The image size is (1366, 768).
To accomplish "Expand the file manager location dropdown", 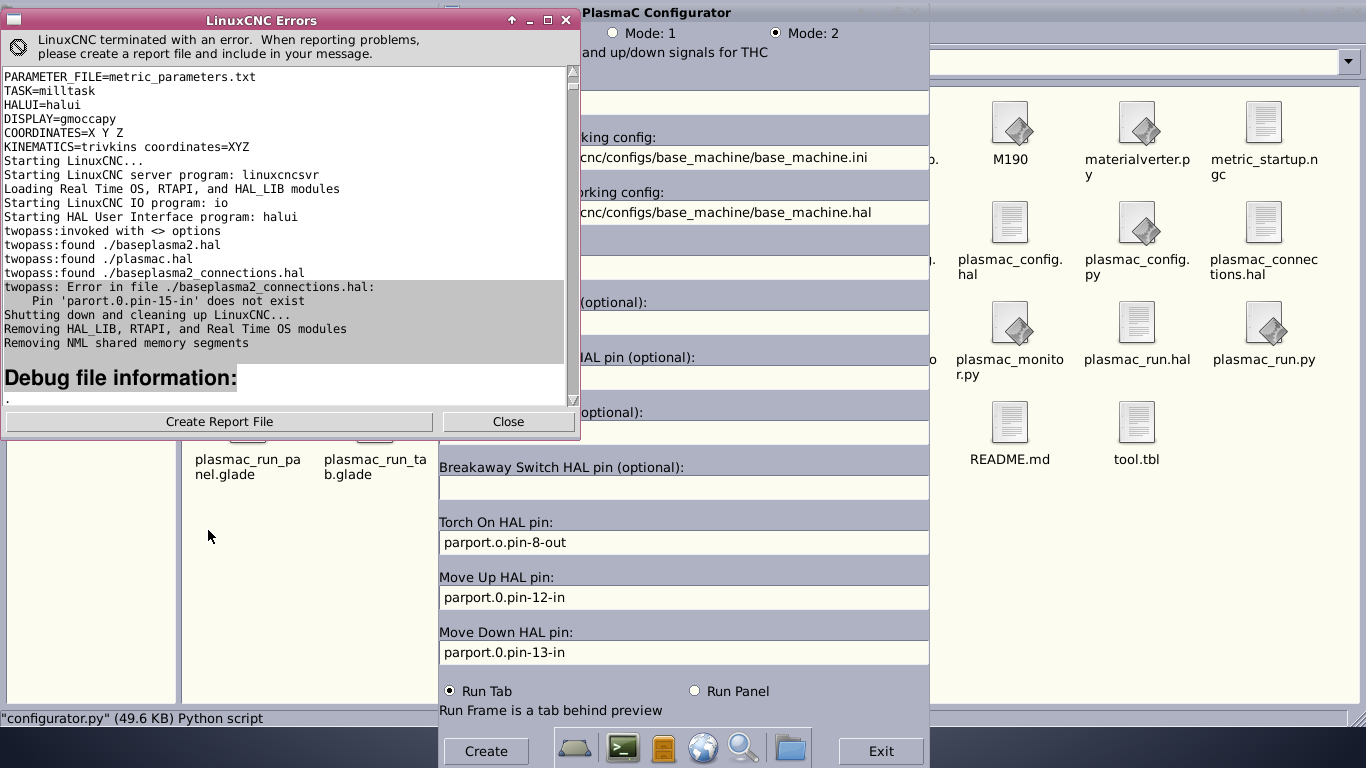I will point(1349,62).
